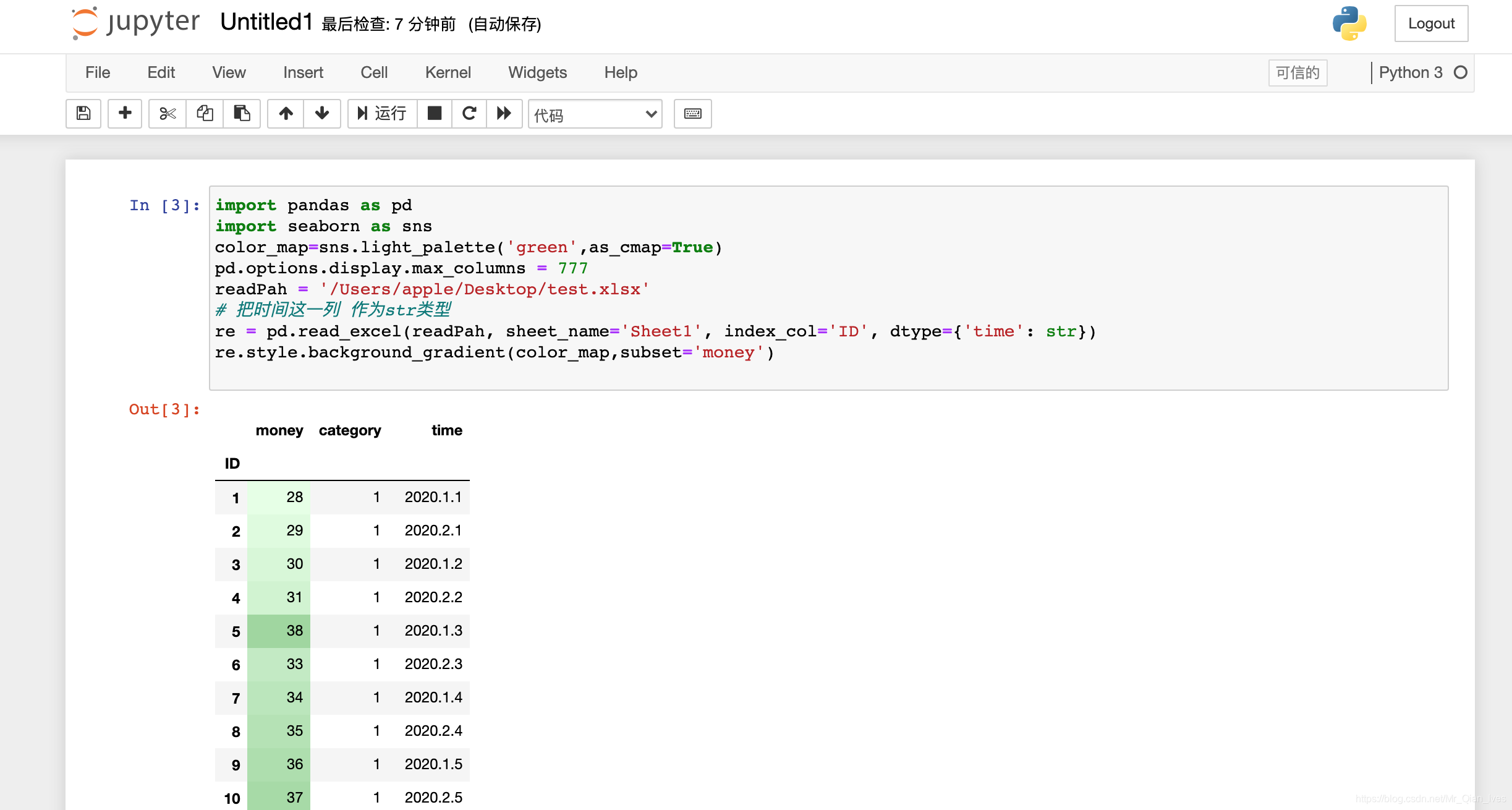Restart the kernel with circular arrow
The width and height of the screenshot is (1512, 810).
[469, 114]
